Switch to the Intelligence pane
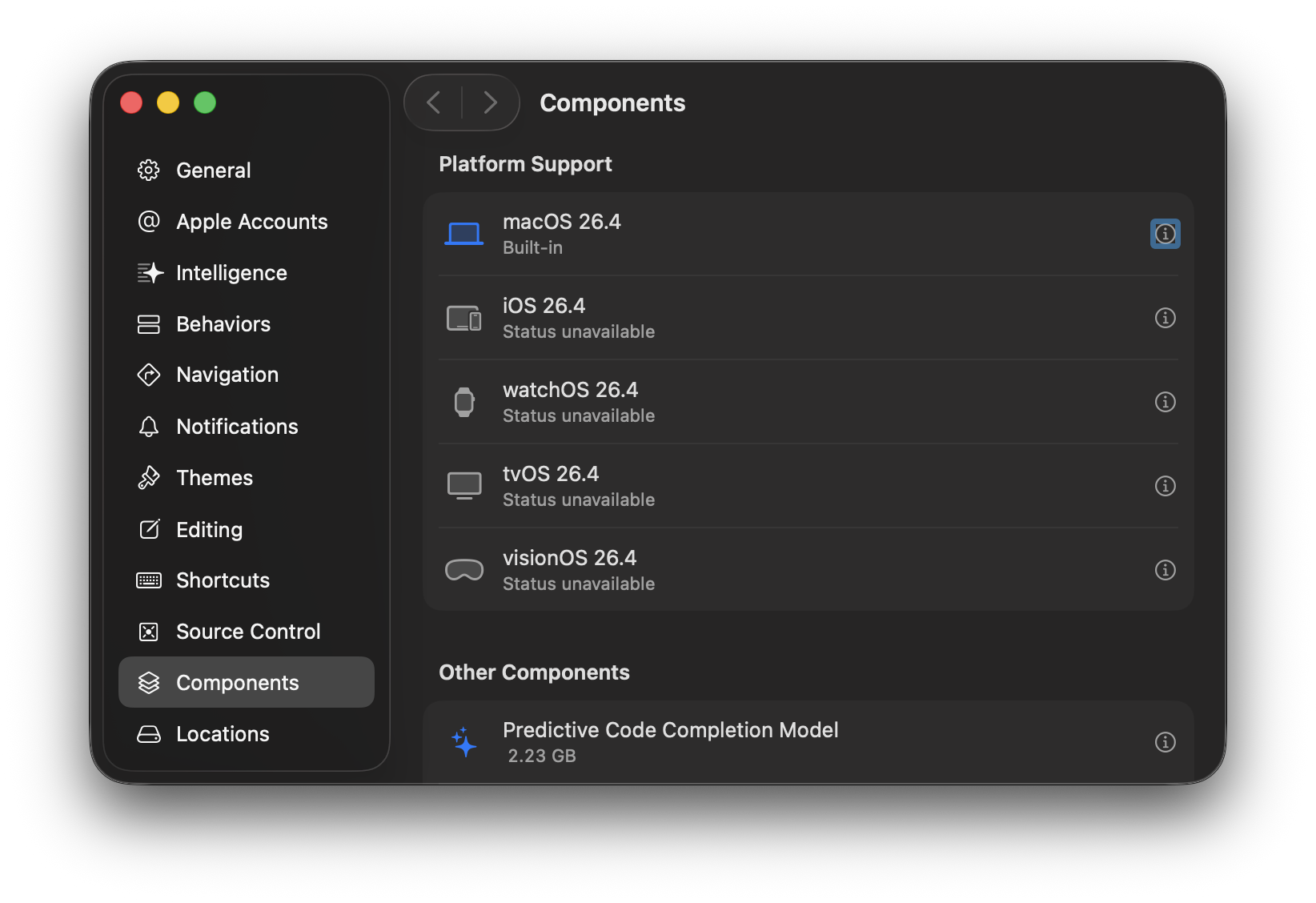Image resolution: width=1316 pixels, height=903 pixels. tap(247, 273)
